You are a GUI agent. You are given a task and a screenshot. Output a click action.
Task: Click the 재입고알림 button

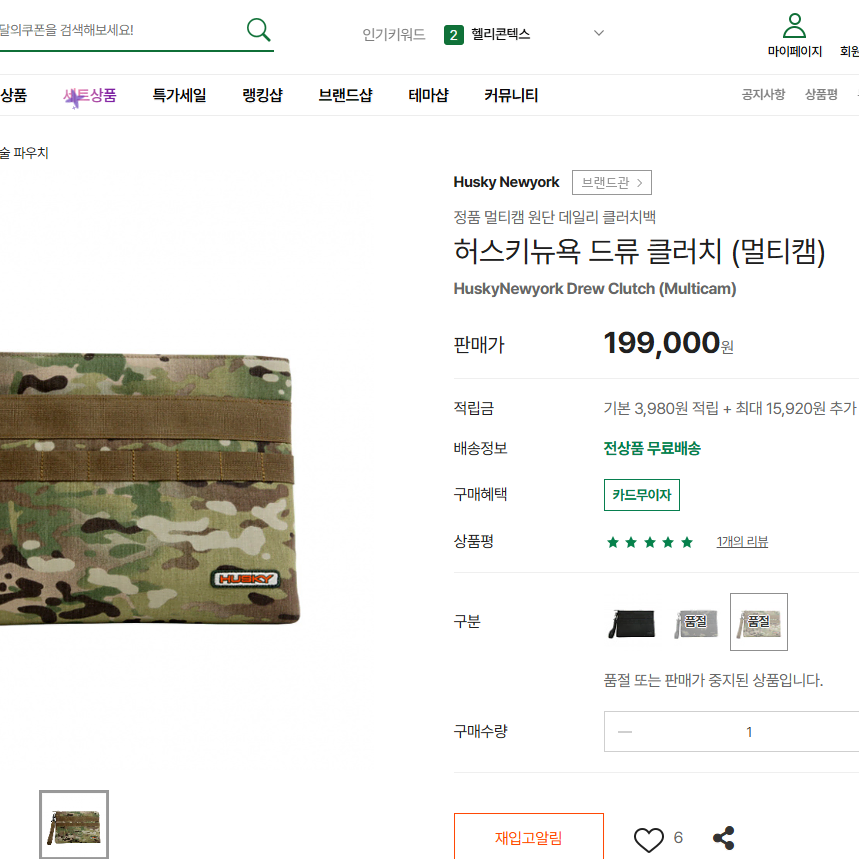pos(529,838)
